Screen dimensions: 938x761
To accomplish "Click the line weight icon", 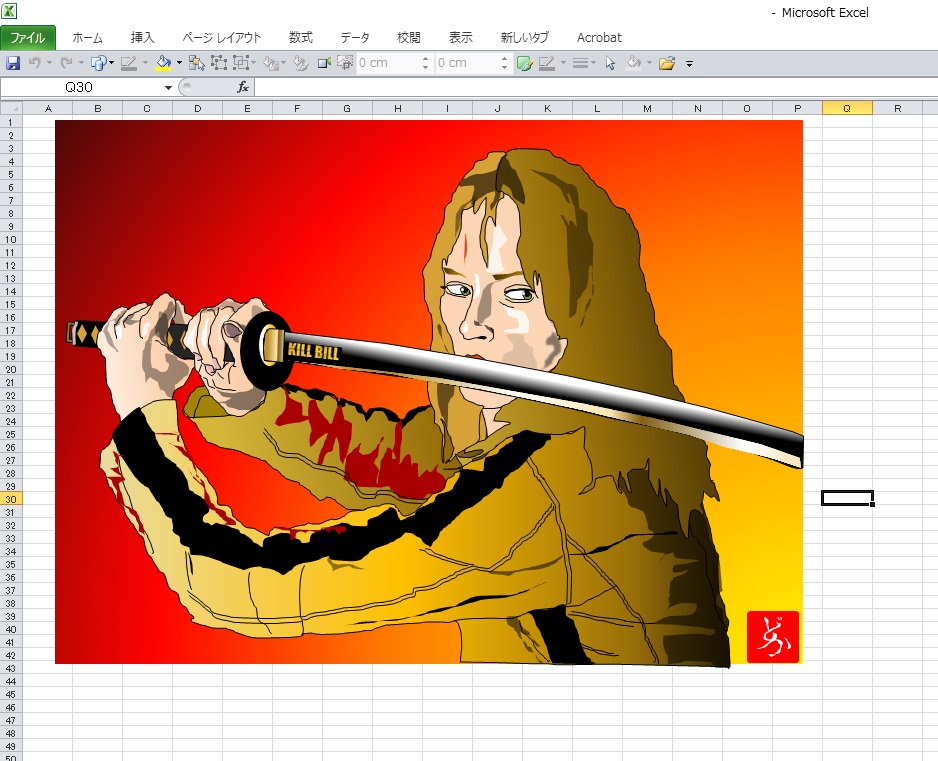I will pos(580,63).
